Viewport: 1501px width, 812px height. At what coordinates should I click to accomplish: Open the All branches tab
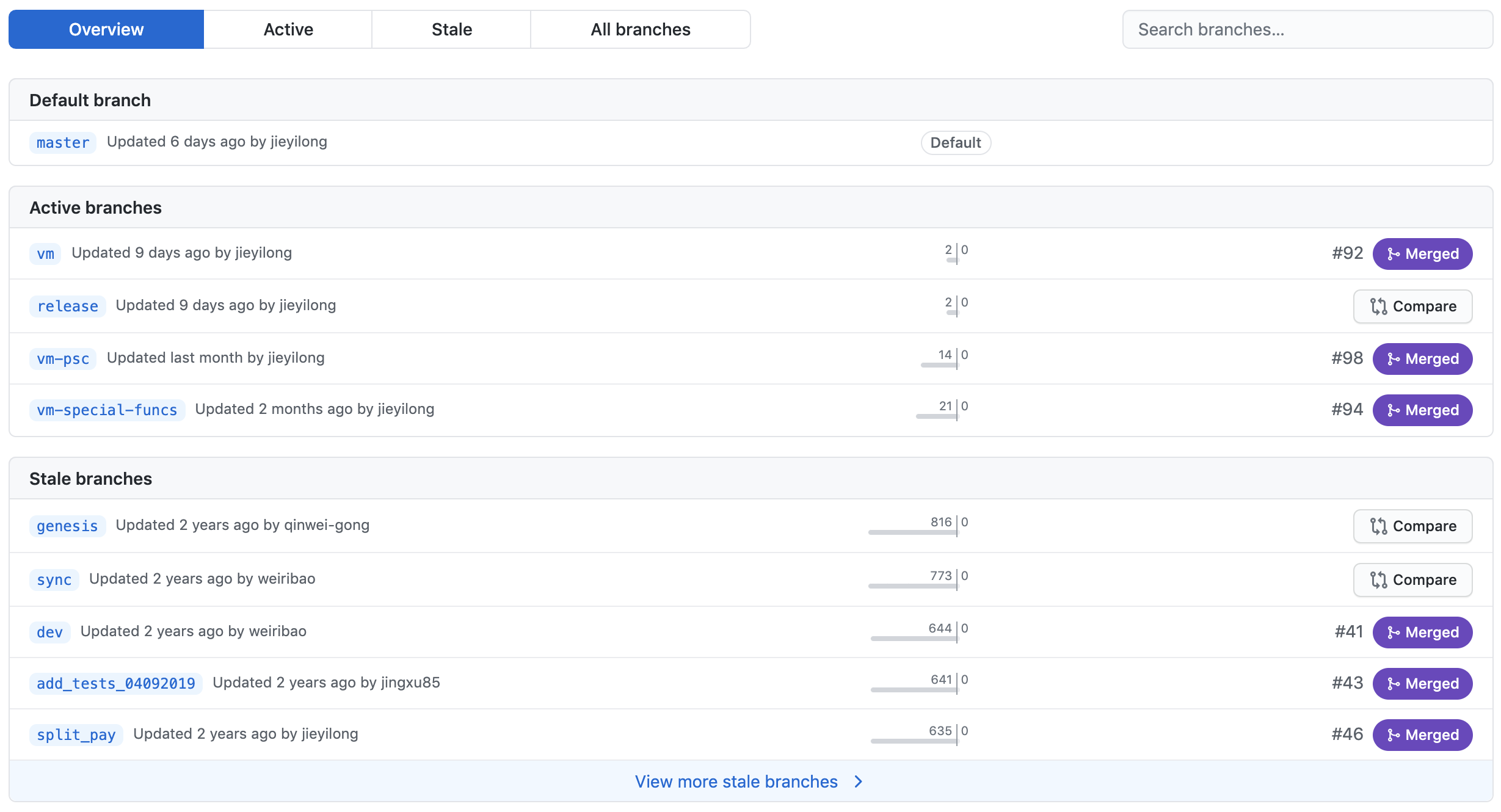[x=640, y=29]
